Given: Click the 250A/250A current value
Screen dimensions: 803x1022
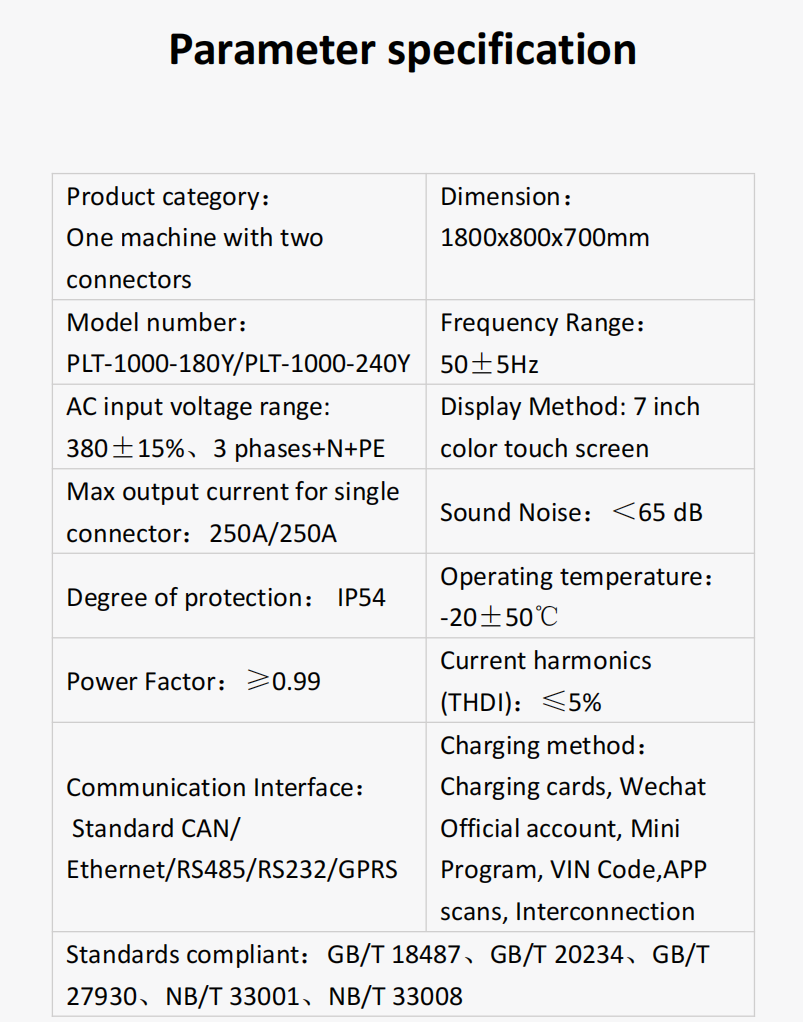Looking at the screenshot, I should [273, 534].
